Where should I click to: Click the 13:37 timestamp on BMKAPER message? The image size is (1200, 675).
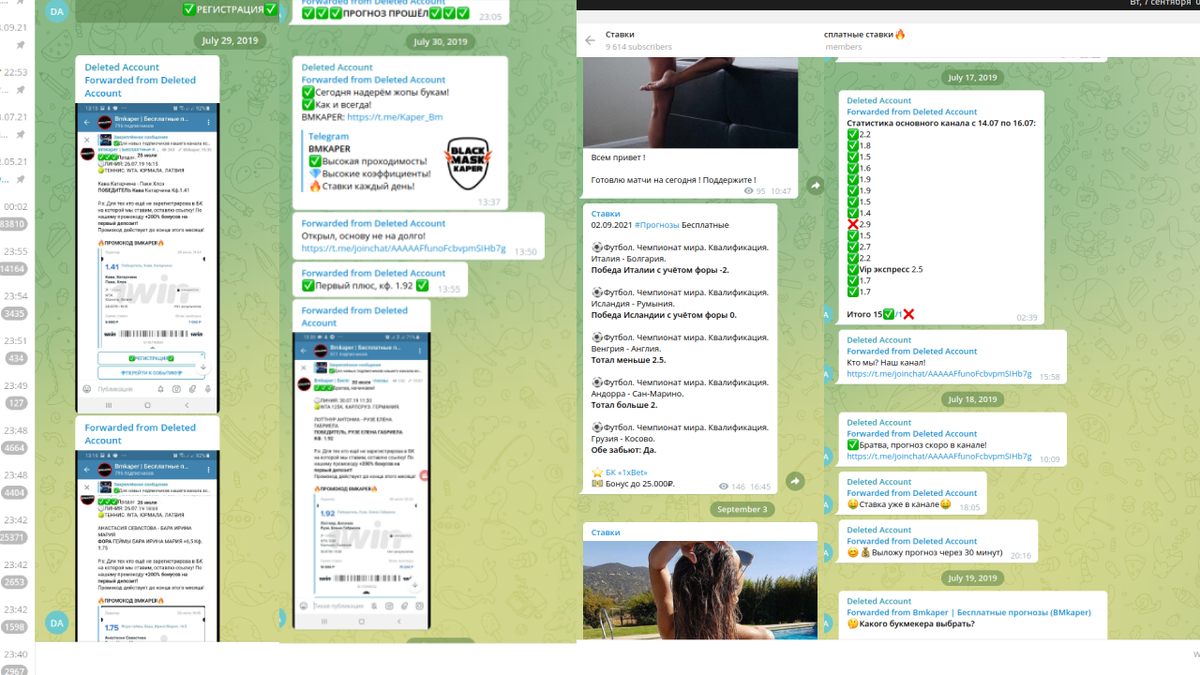pyautogui.click(x=489, y=202)
